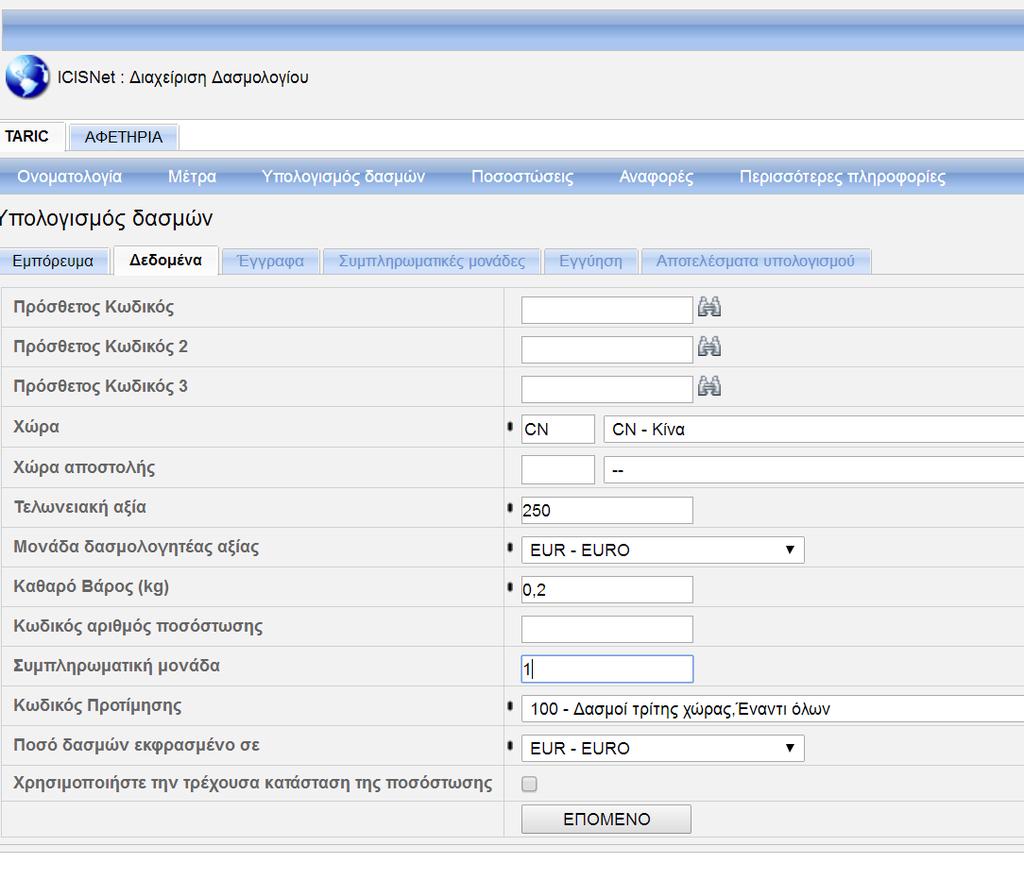
Task: Focus the Πρόσθετος Κωδικός 2 input field
Action: pos(607,349)
